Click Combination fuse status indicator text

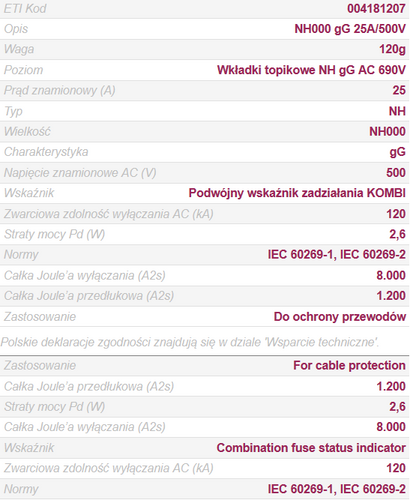(x=311, y=448)
